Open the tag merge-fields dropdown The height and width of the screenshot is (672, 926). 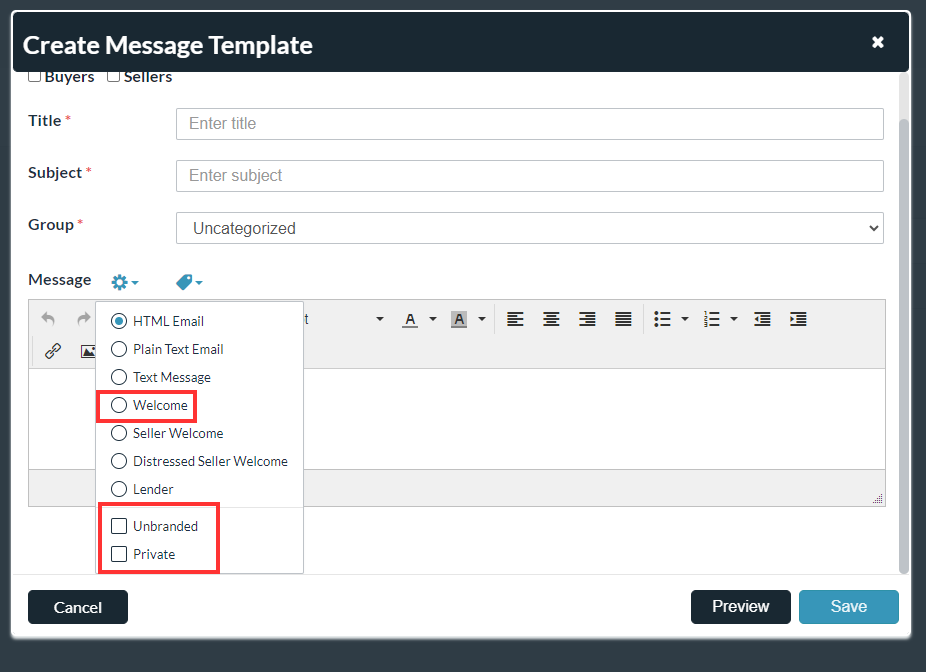point(188,282)
